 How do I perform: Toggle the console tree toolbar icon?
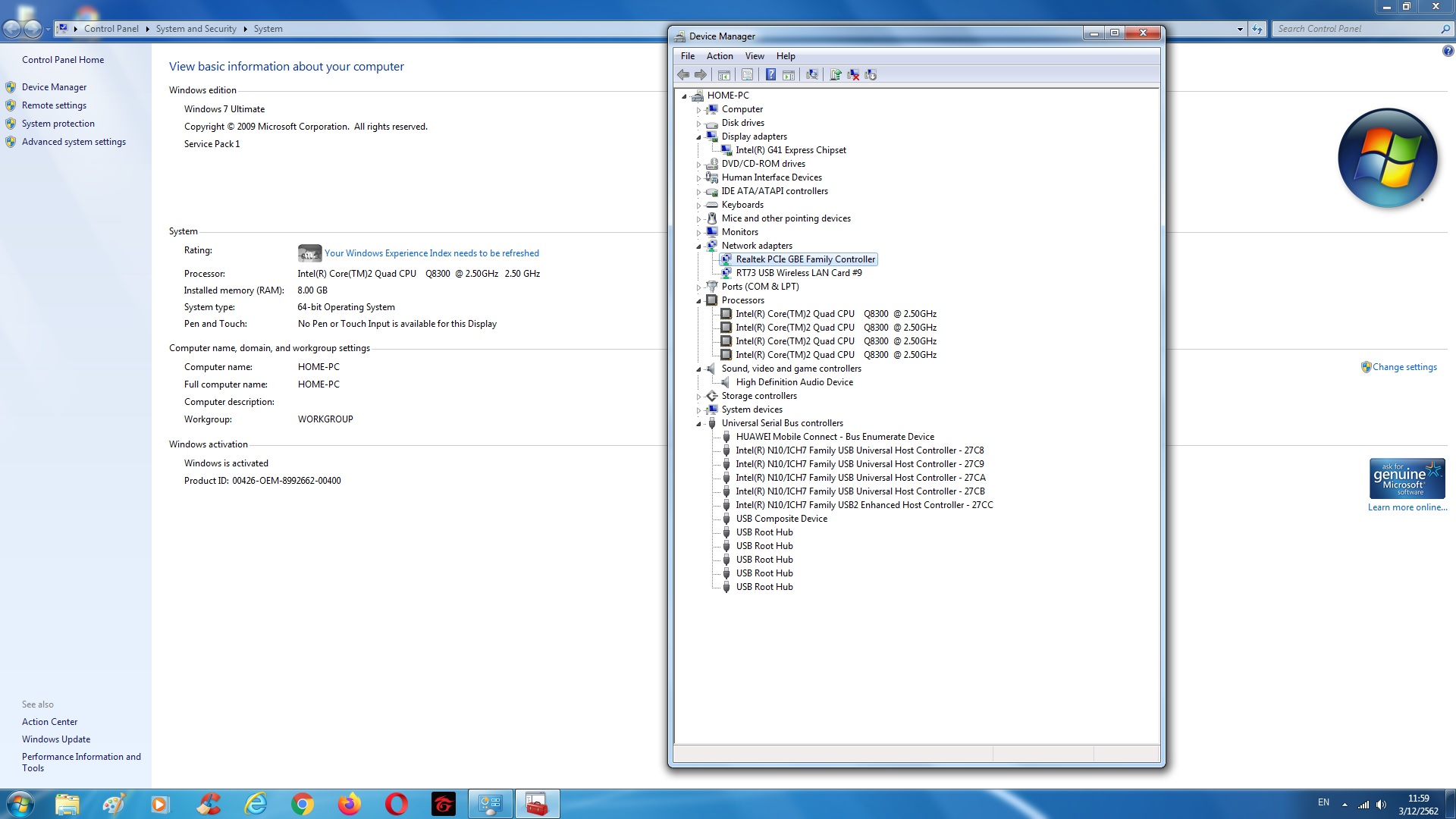pos(724,74)
